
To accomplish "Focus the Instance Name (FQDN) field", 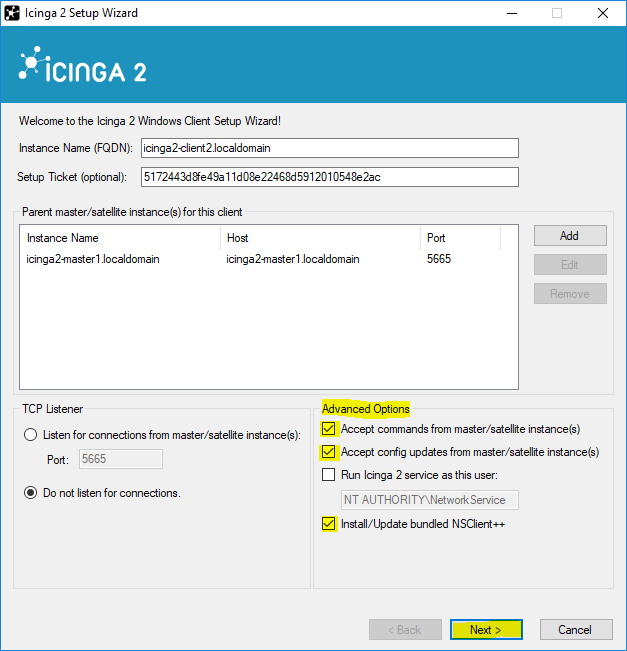I will [330, 148].
